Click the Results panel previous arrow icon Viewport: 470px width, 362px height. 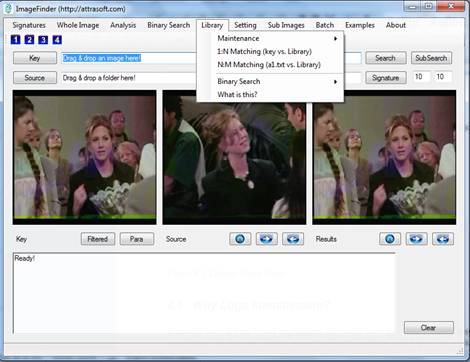pos(443,239)
